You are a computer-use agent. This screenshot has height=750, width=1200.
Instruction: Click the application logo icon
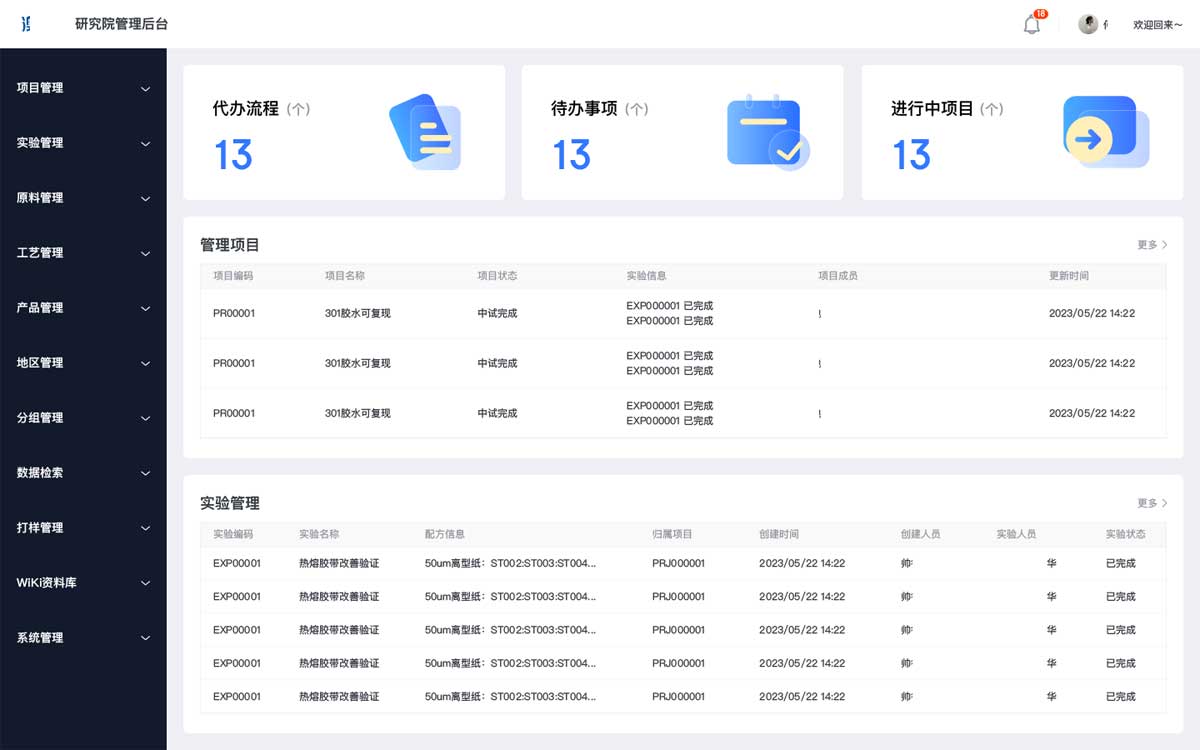click(x=27, y=24)
